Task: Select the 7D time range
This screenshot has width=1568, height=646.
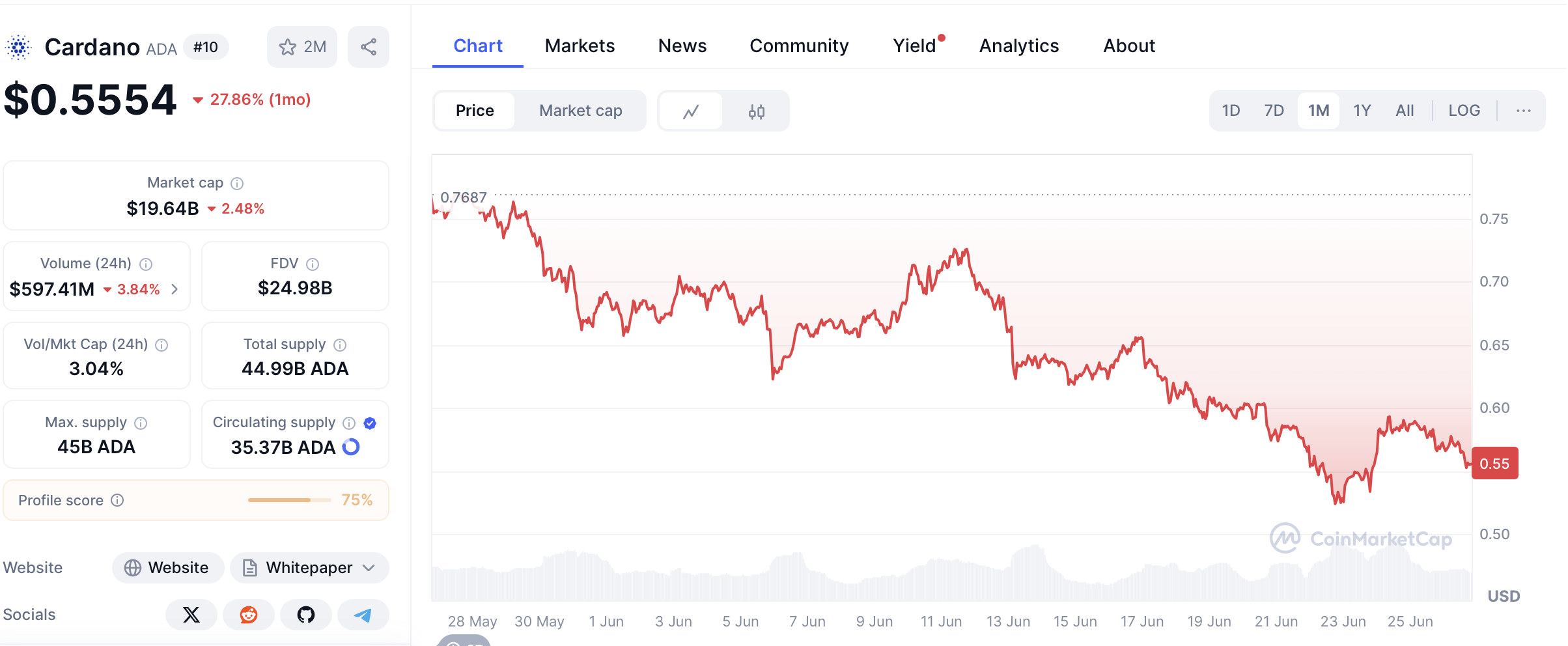Action: (x=1274, y=111)
